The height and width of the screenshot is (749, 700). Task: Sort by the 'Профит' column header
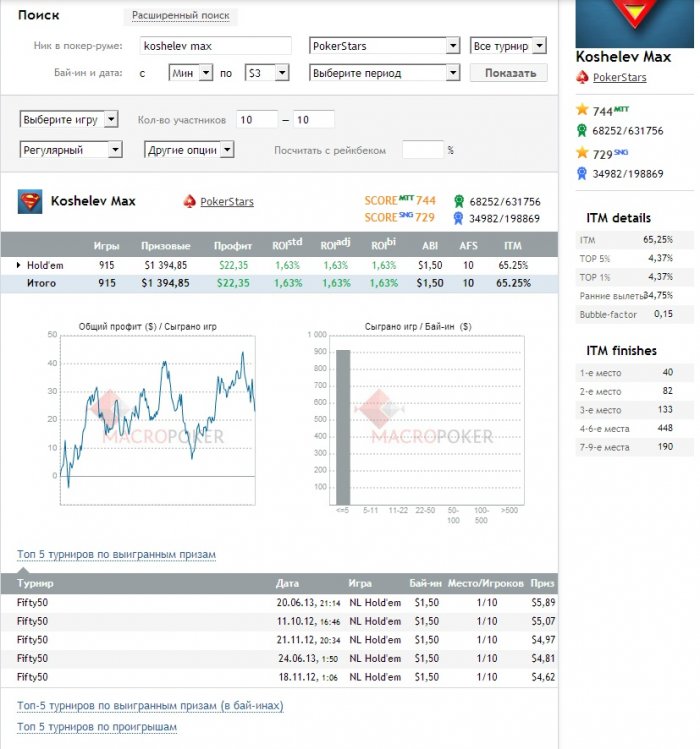[233, 246]
